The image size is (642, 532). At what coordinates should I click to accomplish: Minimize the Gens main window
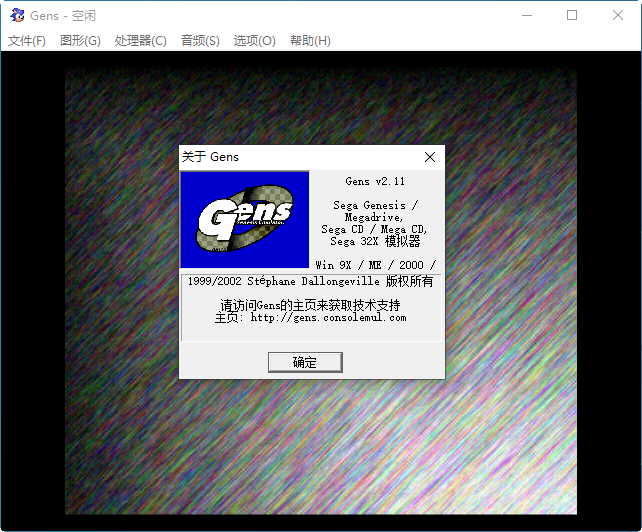pos(526,15)
